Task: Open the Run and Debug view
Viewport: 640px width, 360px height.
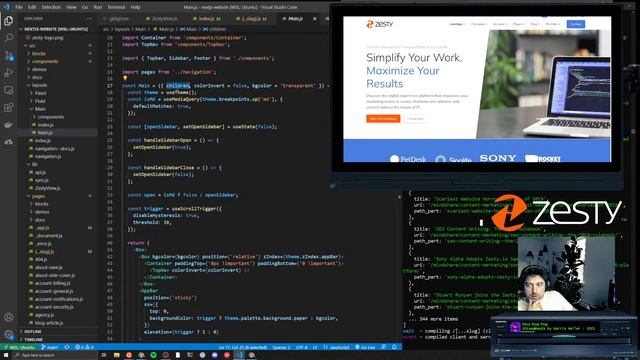Action: [x=8, y=73]
